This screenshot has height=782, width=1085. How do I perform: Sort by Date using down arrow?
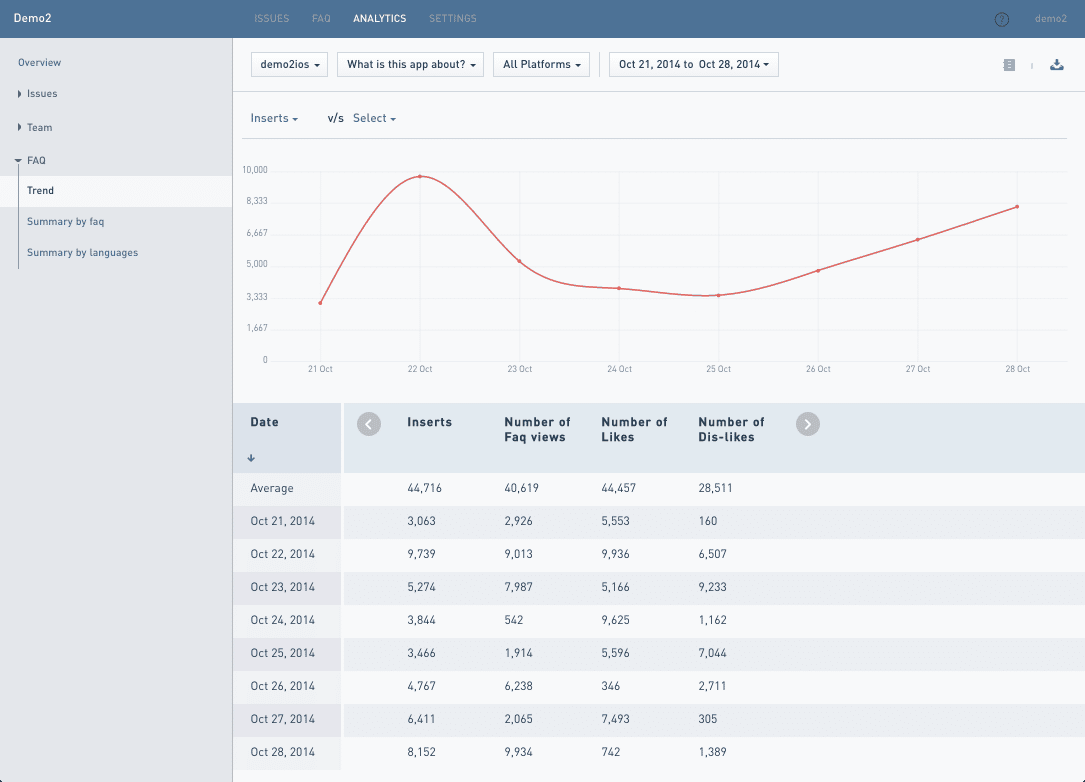[251, 458]
